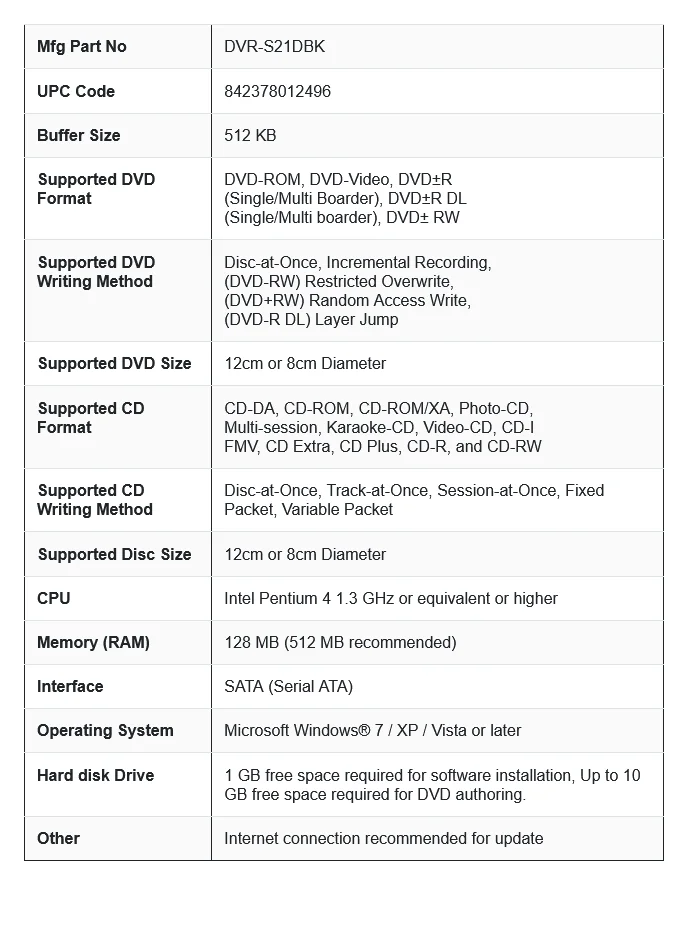Screen dimensions: 688x938
Task: Click the Supported CD Format label
Action: pos(91,418)
